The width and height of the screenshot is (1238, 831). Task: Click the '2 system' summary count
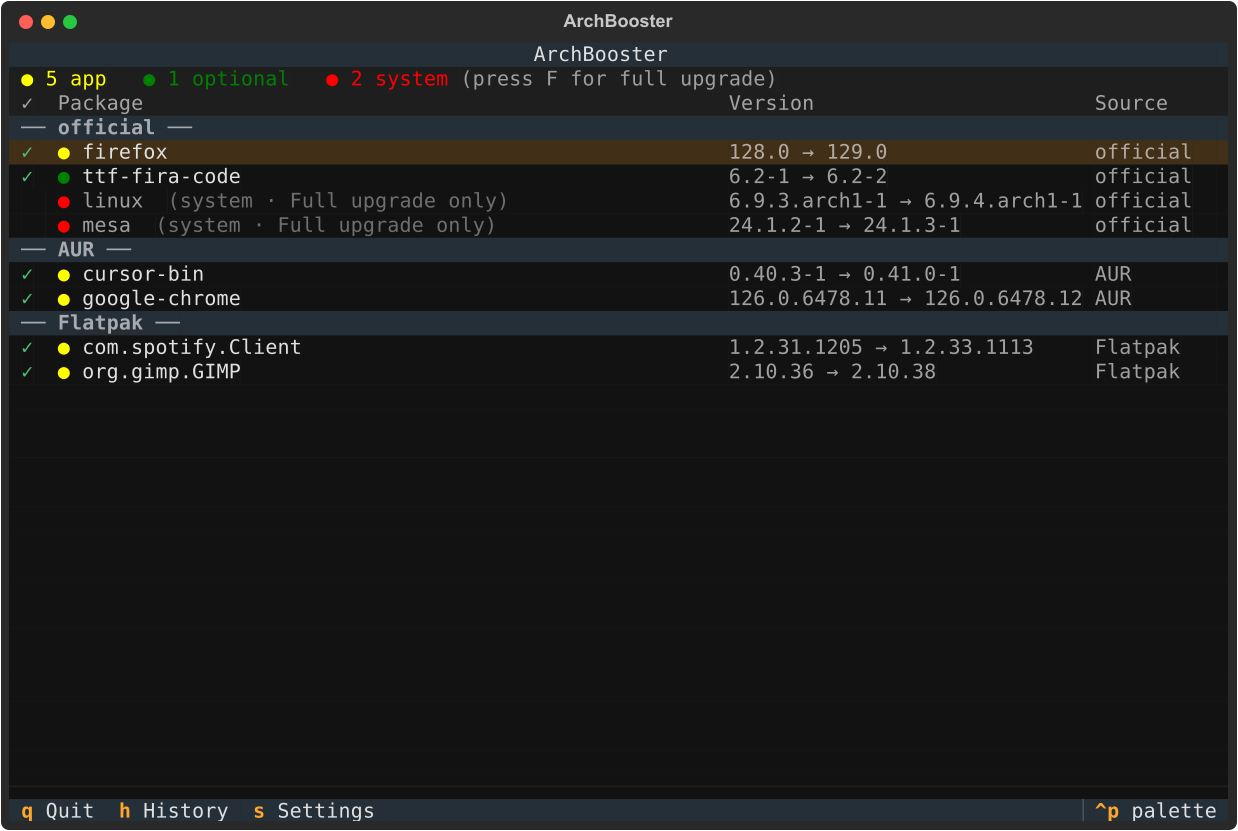tap(399, 79)
